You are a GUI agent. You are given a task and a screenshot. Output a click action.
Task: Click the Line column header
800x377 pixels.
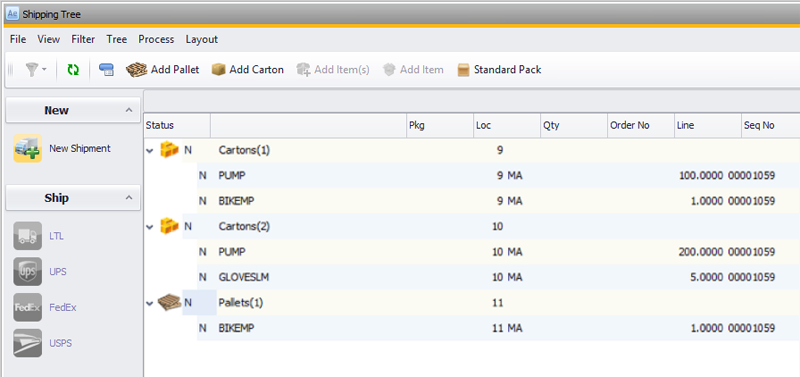click(708, 125)
